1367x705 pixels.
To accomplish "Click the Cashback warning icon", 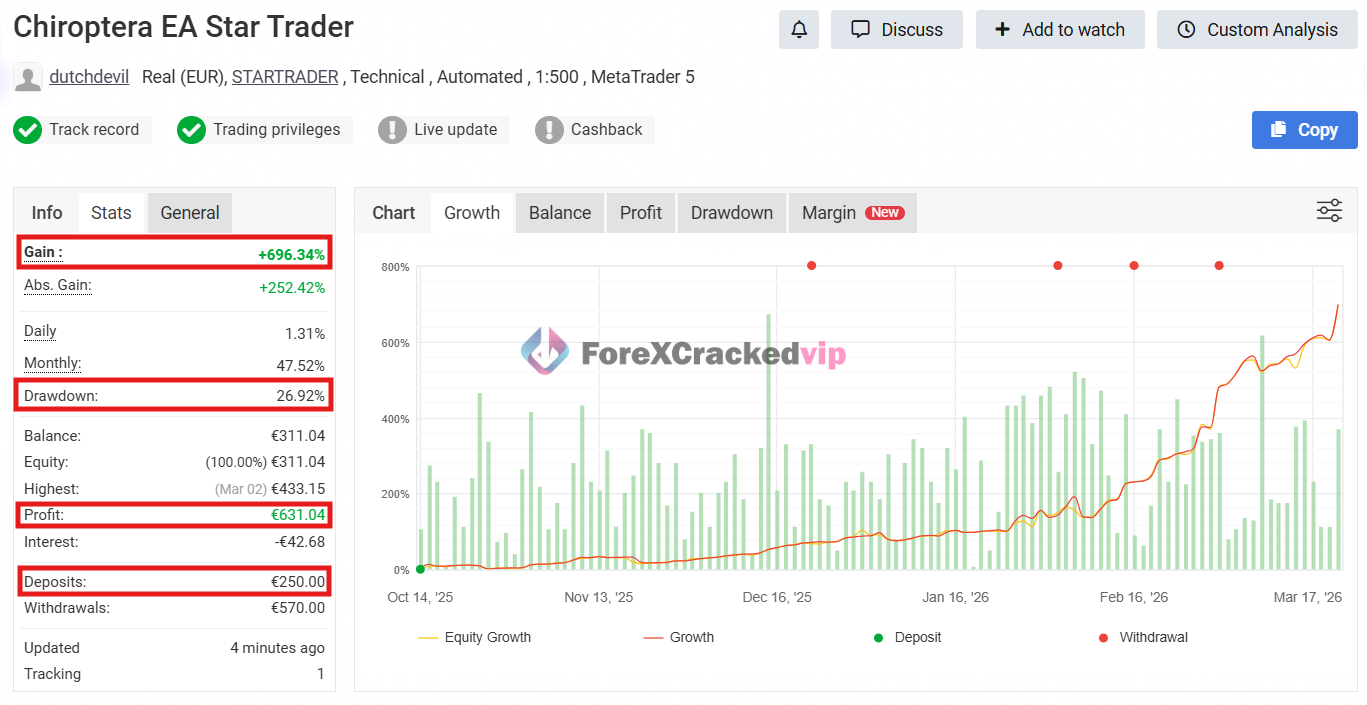I will [549, 130].
